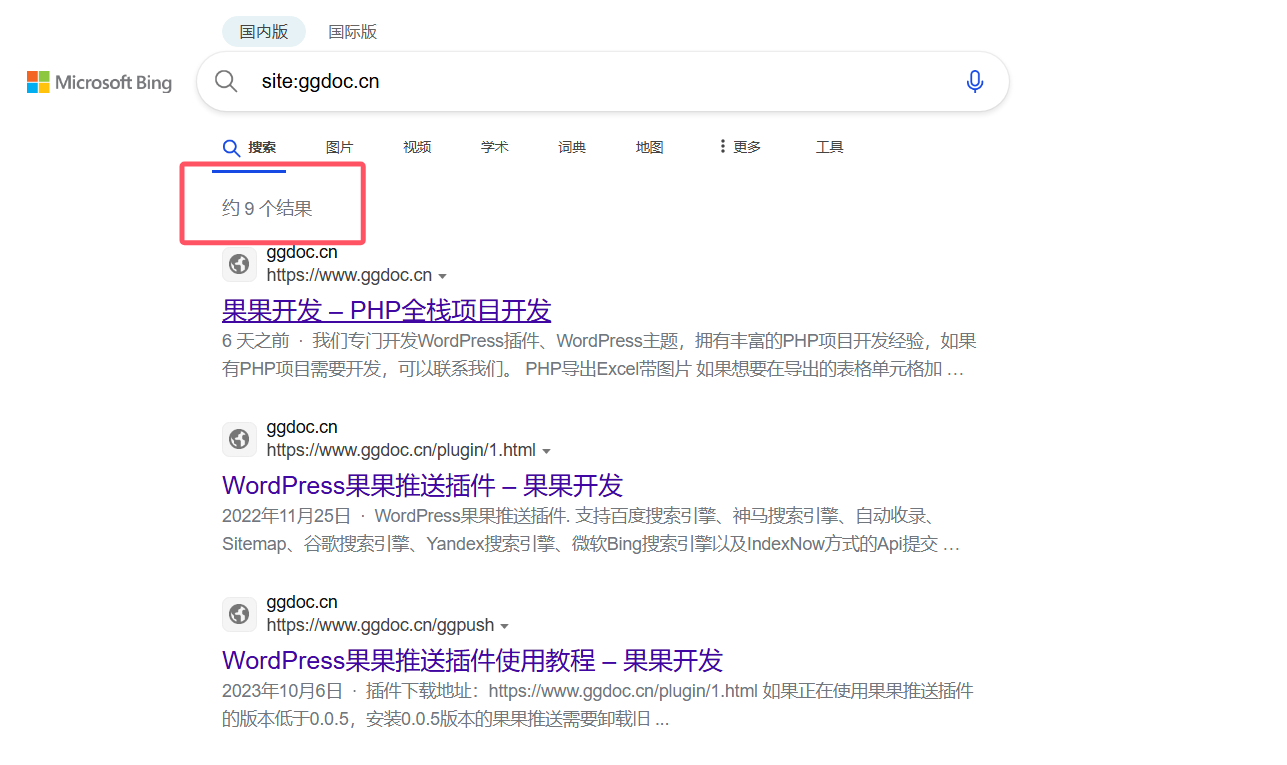Viewport: 1287px width, 765px height.
Task: Open the 地图 tab
Action: [x=650, y=147]
